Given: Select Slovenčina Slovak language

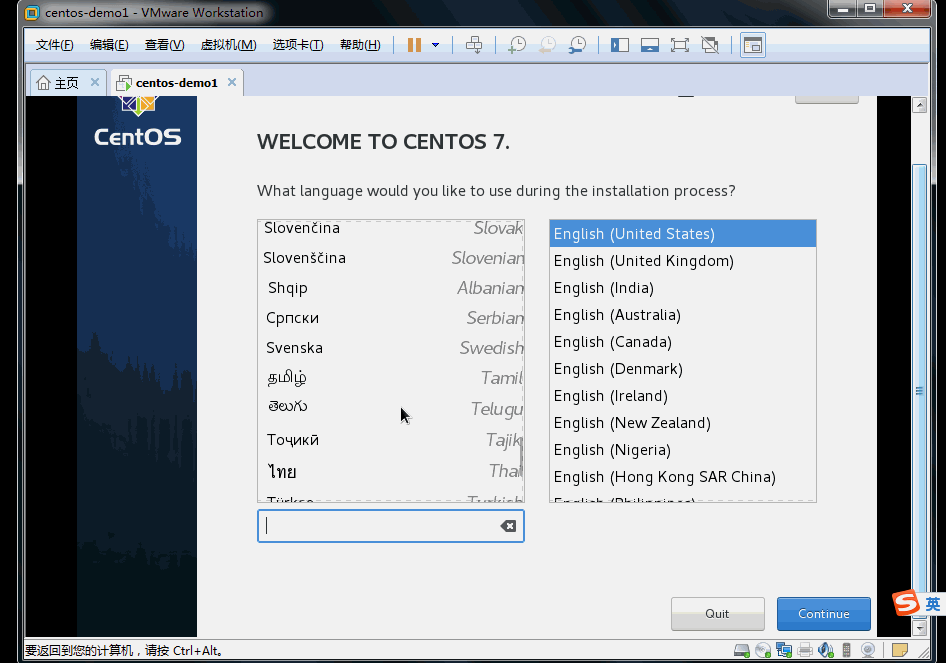Looking at the screenshot, I should tap(391, 228).
